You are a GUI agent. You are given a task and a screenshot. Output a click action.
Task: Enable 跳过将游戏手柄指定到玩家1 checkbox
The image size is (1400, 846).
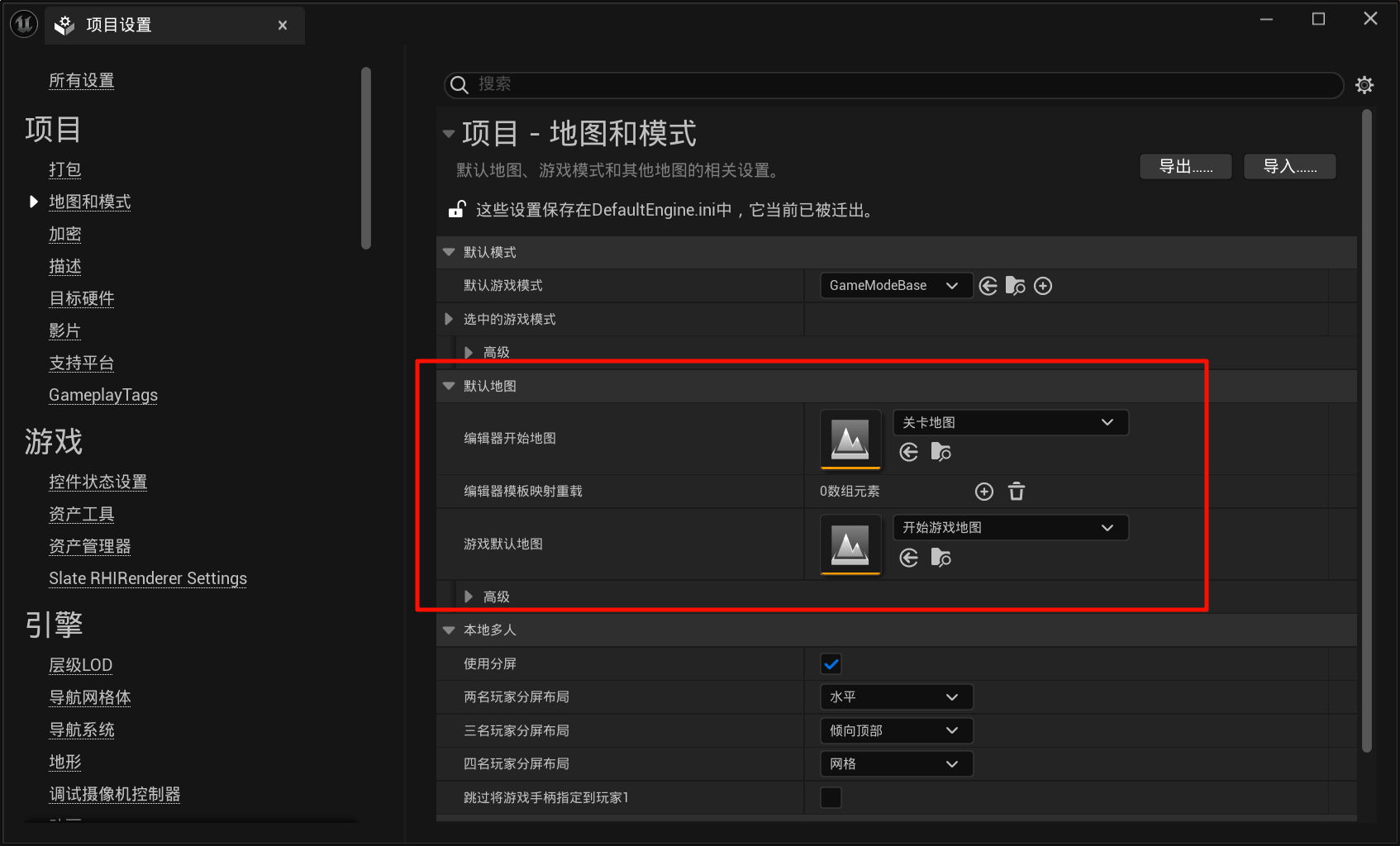831,797
